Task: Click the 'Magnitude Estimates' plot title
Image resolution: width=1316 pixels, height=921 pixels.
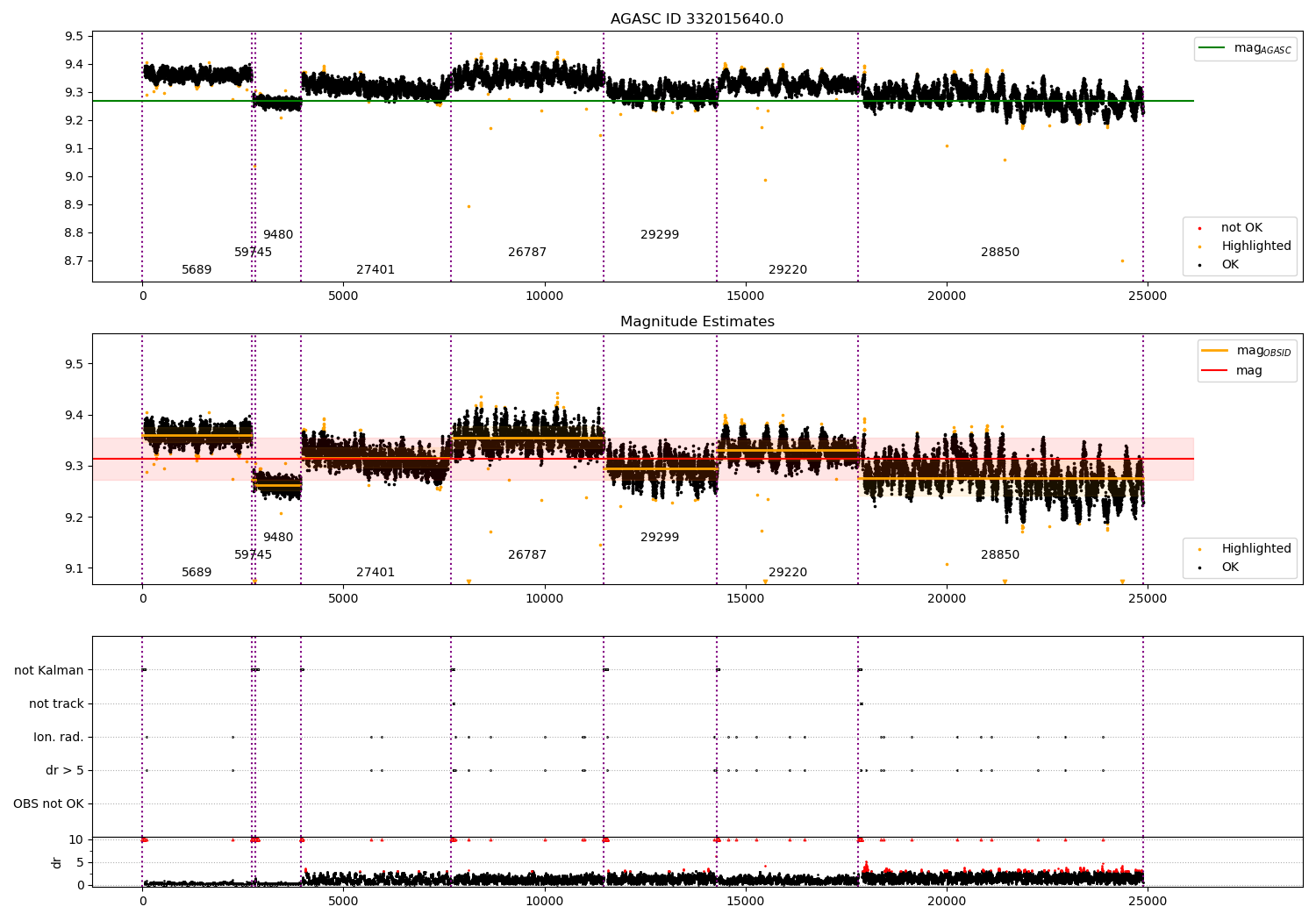Action: point(697,322)
